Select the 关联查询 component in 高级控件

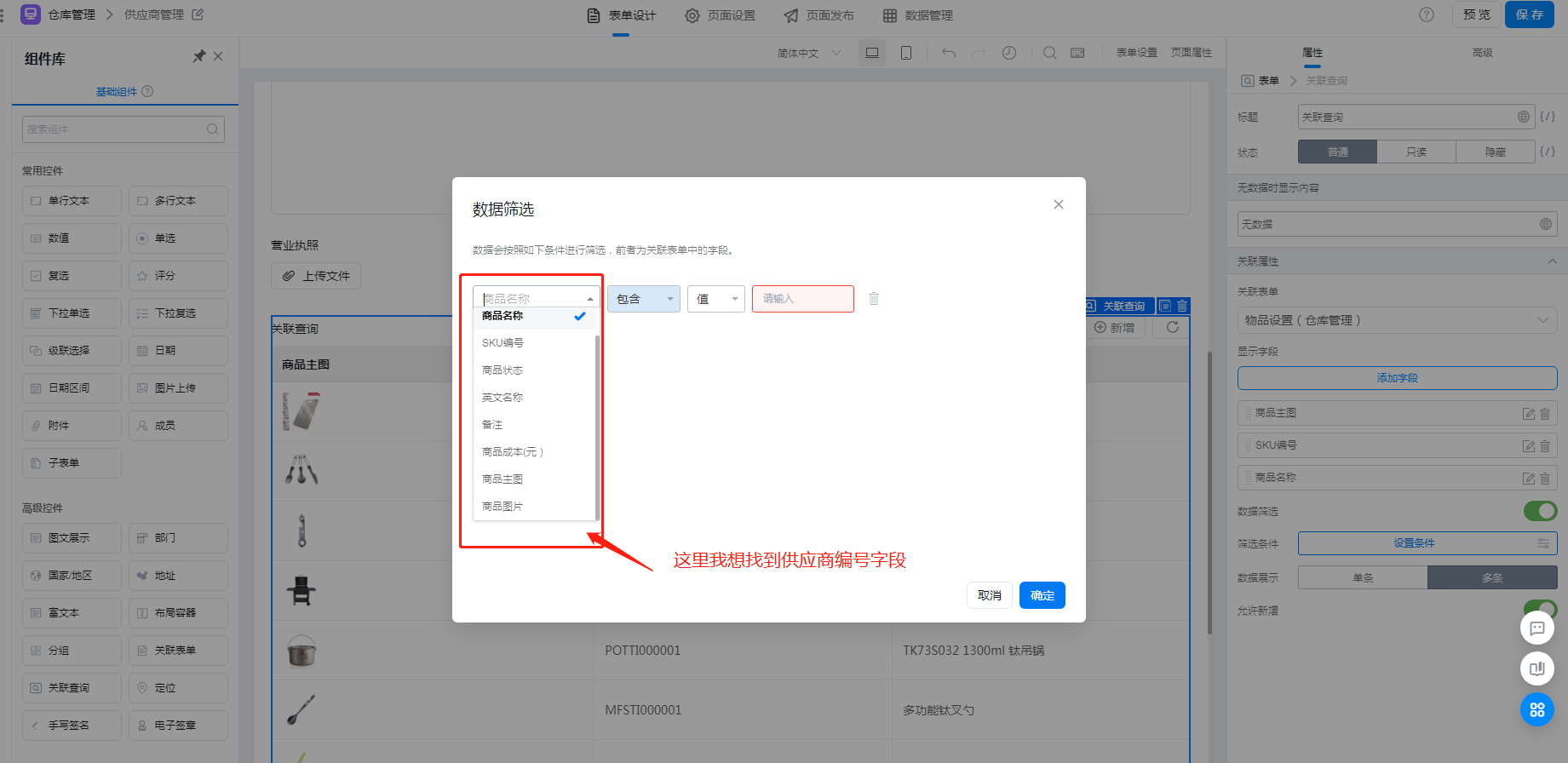pos(72,688)
